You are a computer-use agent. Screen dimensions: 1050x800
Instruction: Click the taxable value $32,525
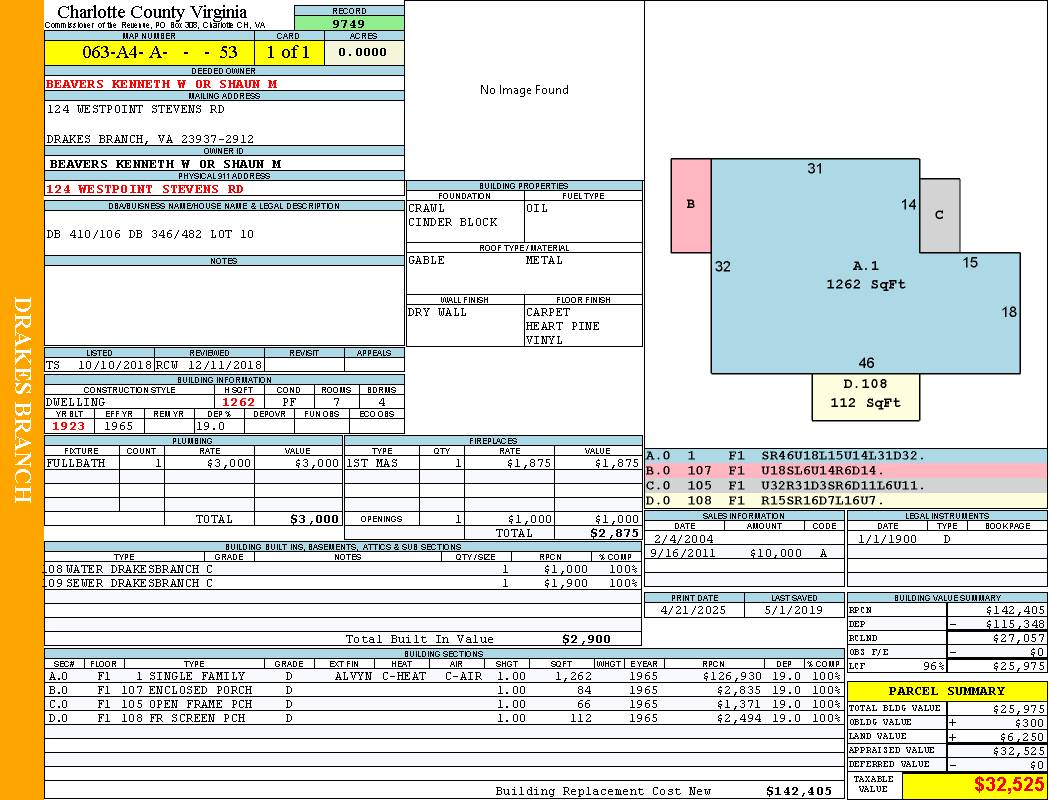973,785
